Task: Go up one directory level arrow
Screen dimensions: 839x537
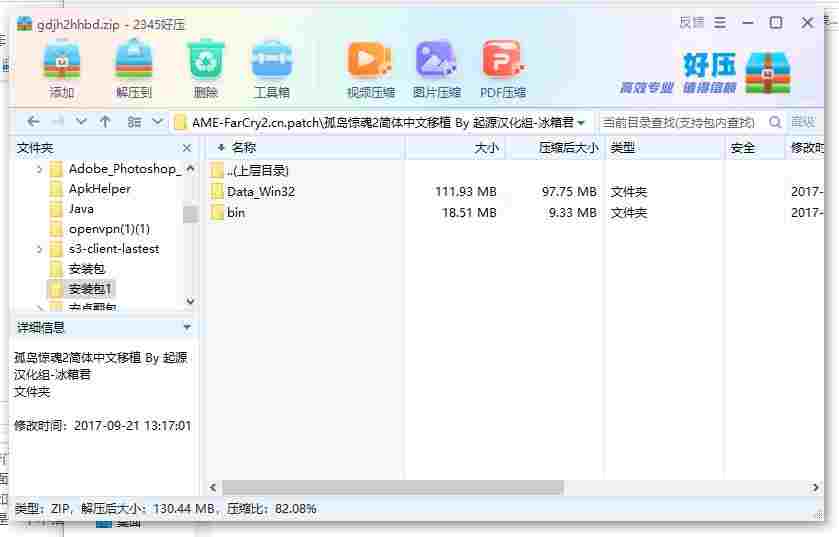Action: (x=105, y=122)
